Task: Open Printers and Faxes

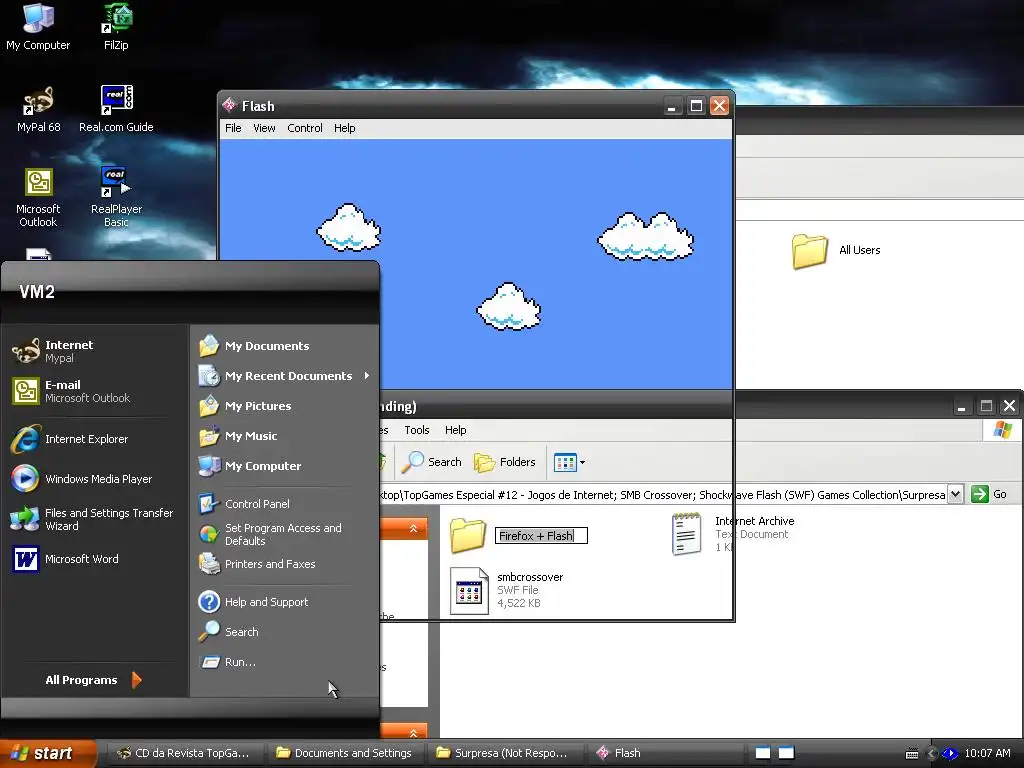Action: coord(257,564)
